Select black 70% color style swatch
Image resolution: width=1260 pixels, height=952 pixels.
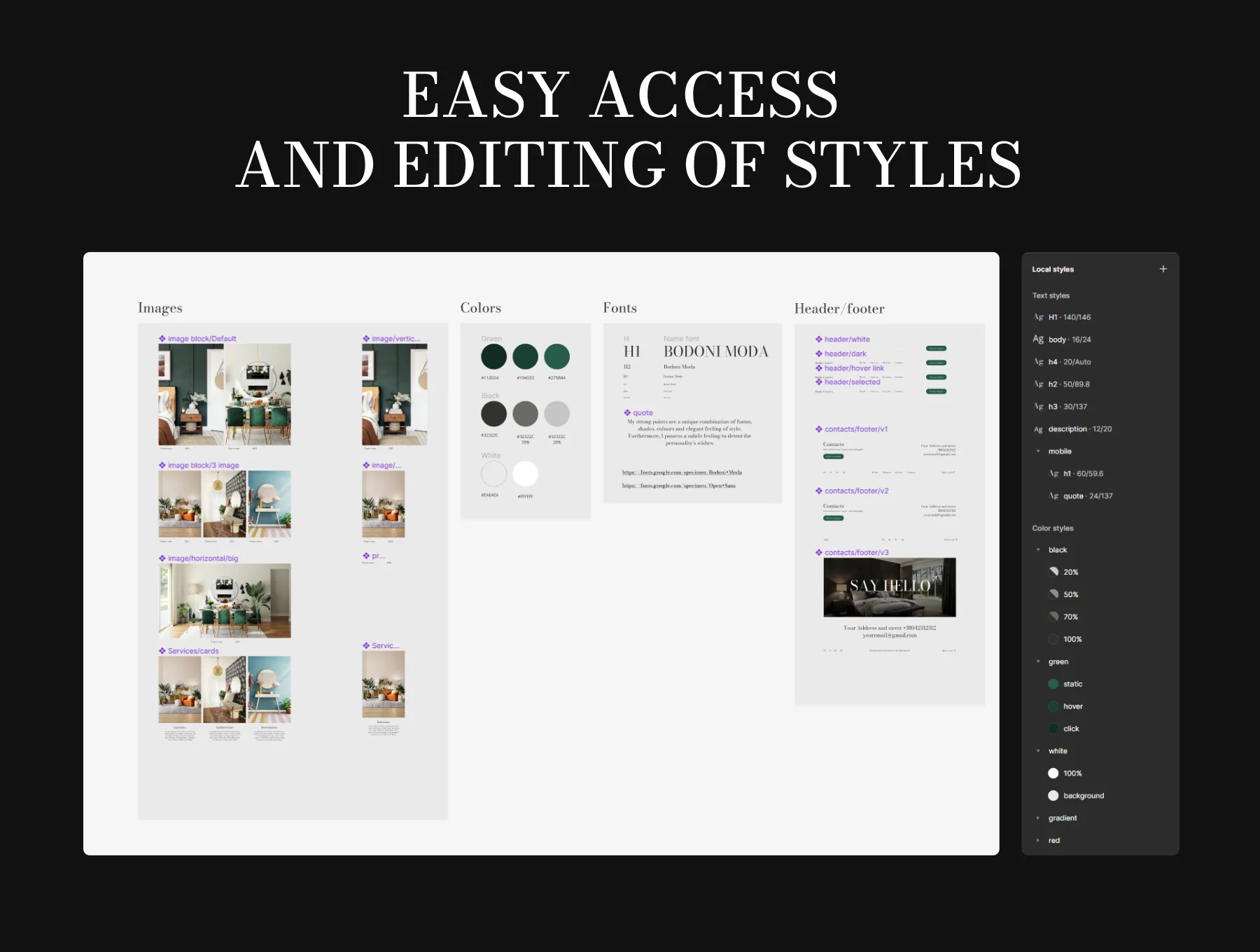pos(1053,617)
